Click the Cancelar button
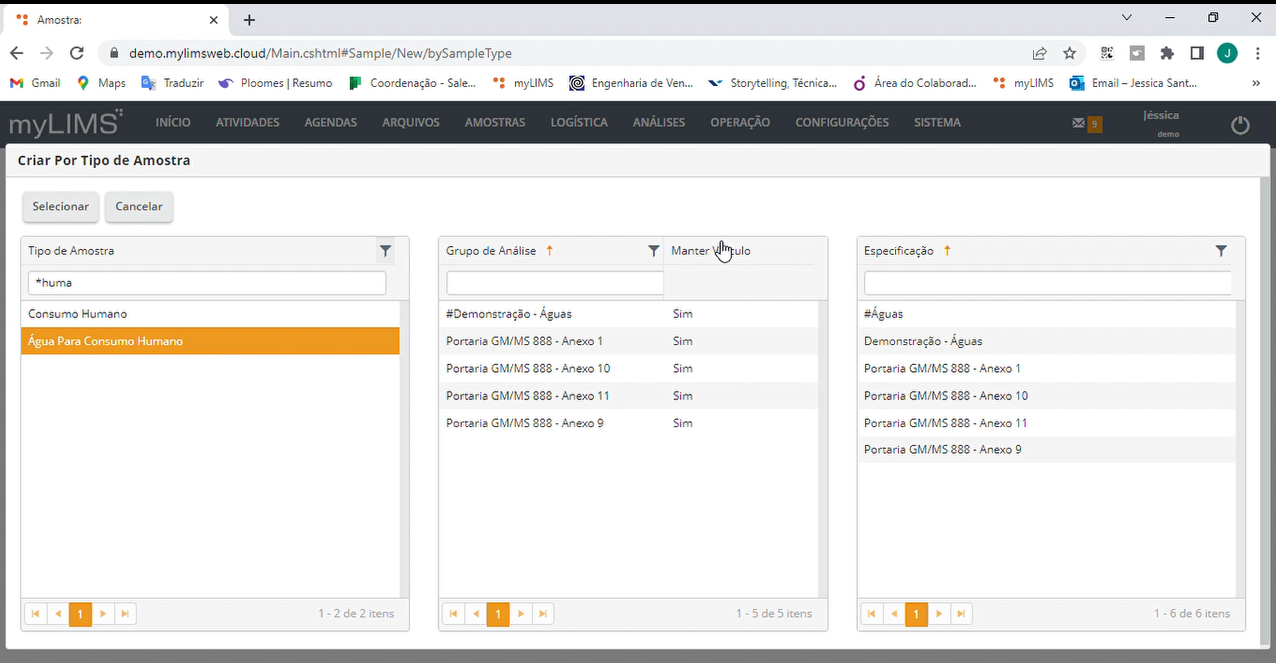The height and width of the screenshot is (663, 1276). click(139, 206)
